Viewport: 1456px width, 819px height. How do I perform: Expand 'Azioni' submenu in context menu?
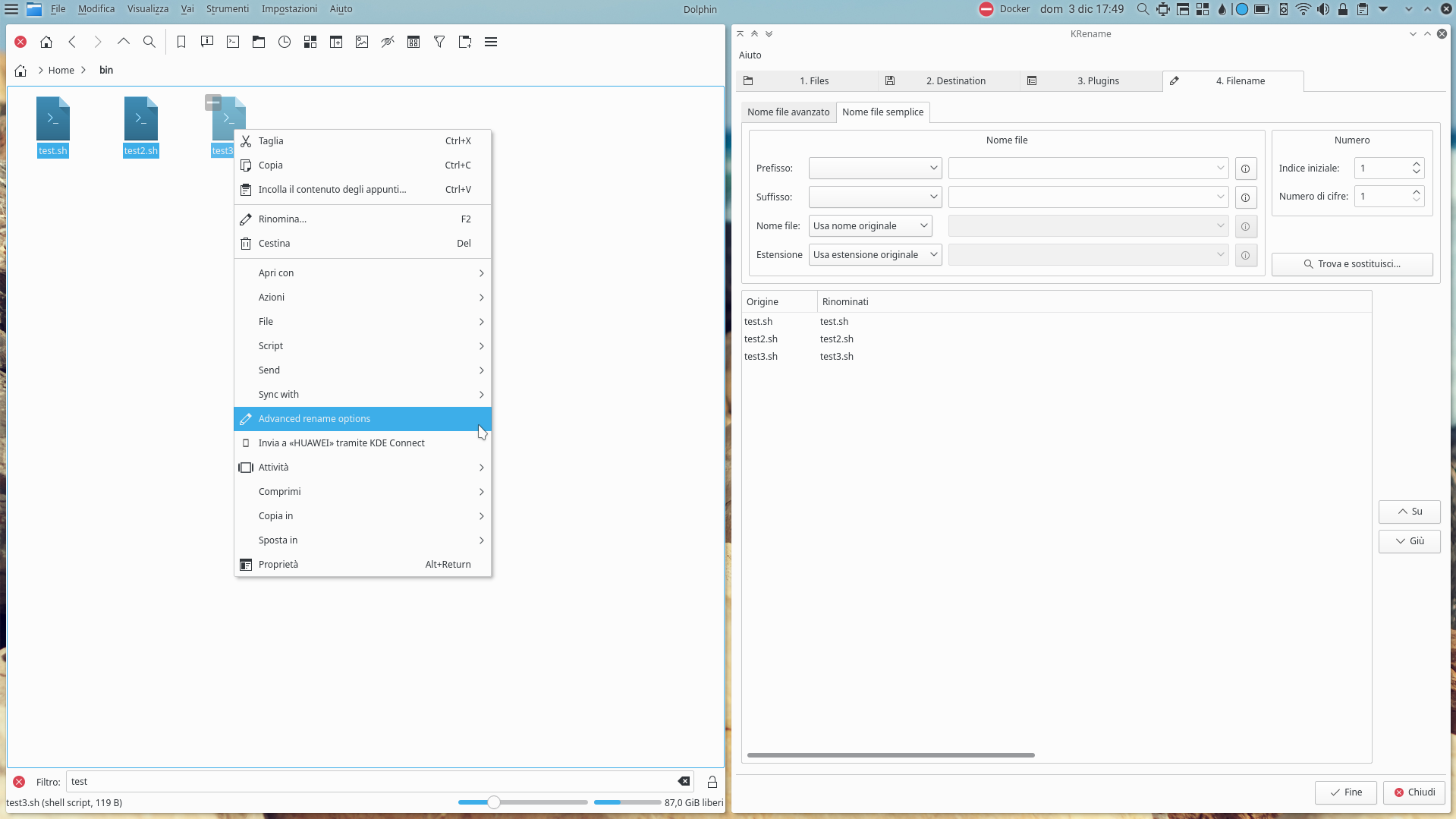click(x=363, y=298)
